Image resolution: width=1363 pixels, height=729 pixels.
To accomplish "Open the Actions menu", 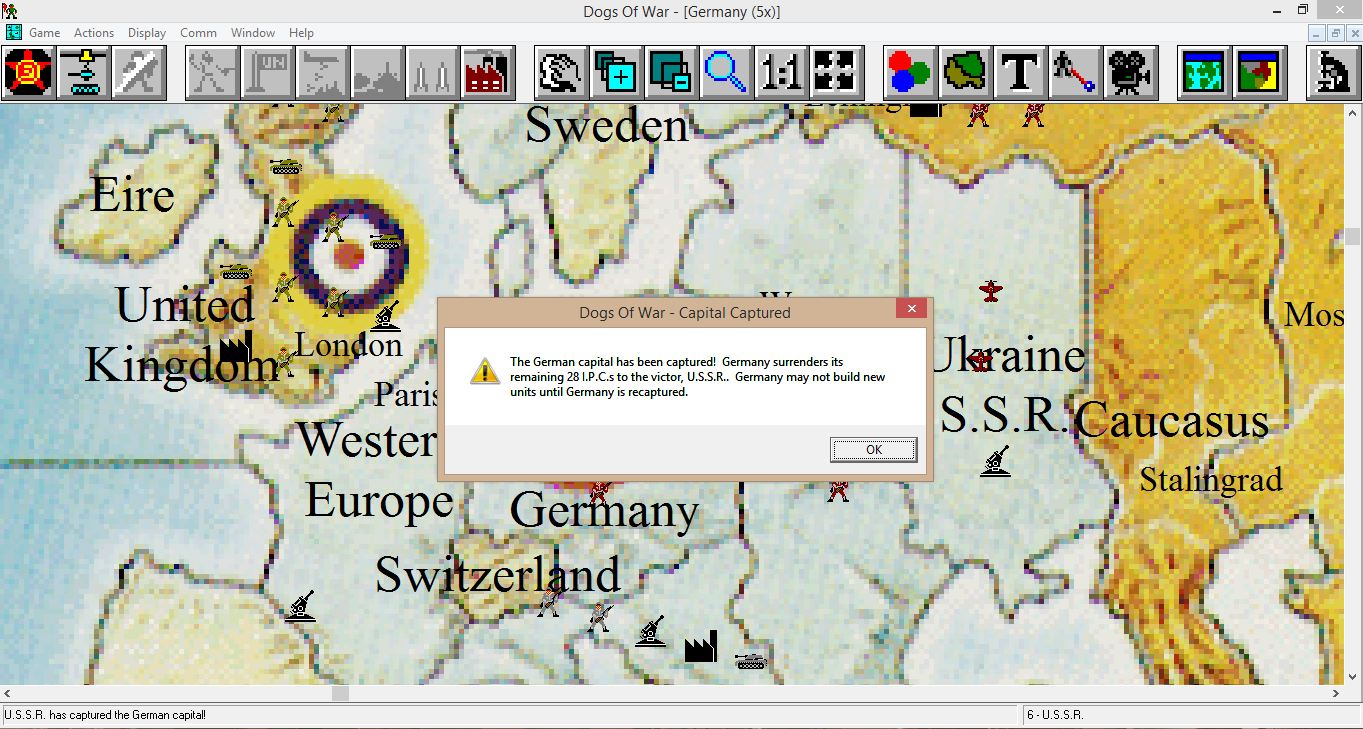I will pyautogui.click(x=94, y=33).
